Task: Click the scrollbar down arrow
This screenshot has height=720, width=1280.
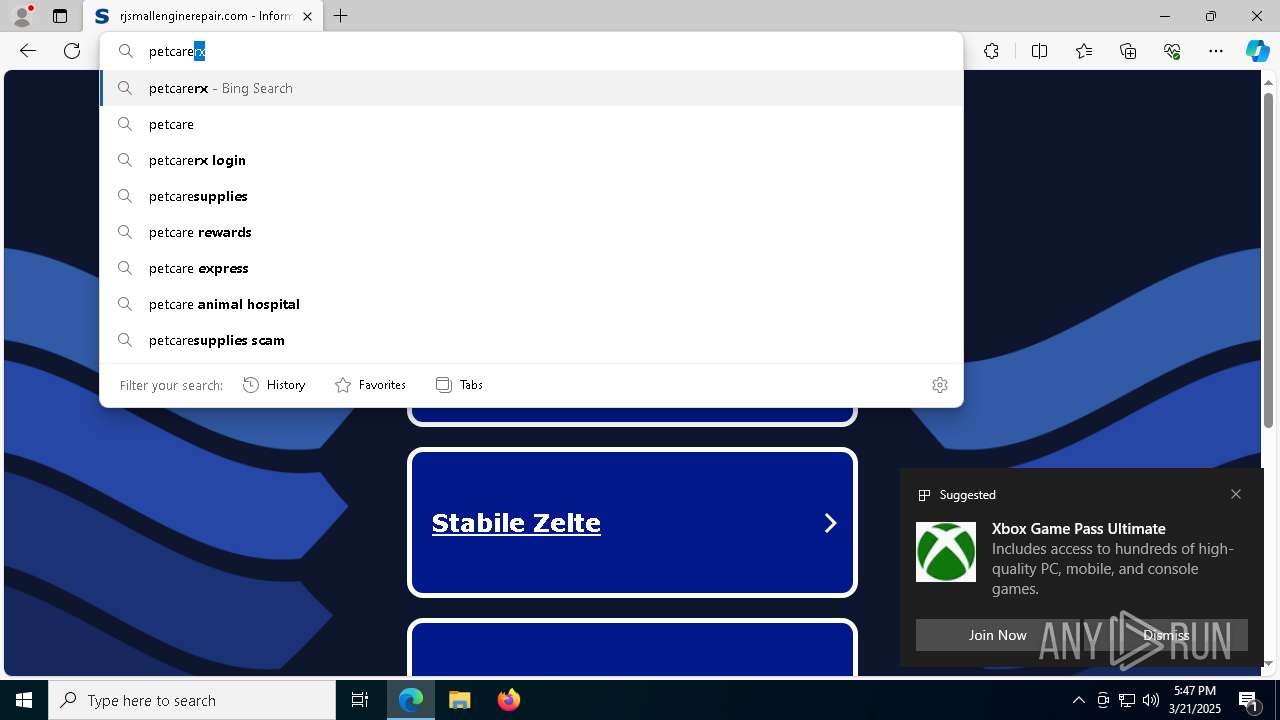Action: point(1268,663)
